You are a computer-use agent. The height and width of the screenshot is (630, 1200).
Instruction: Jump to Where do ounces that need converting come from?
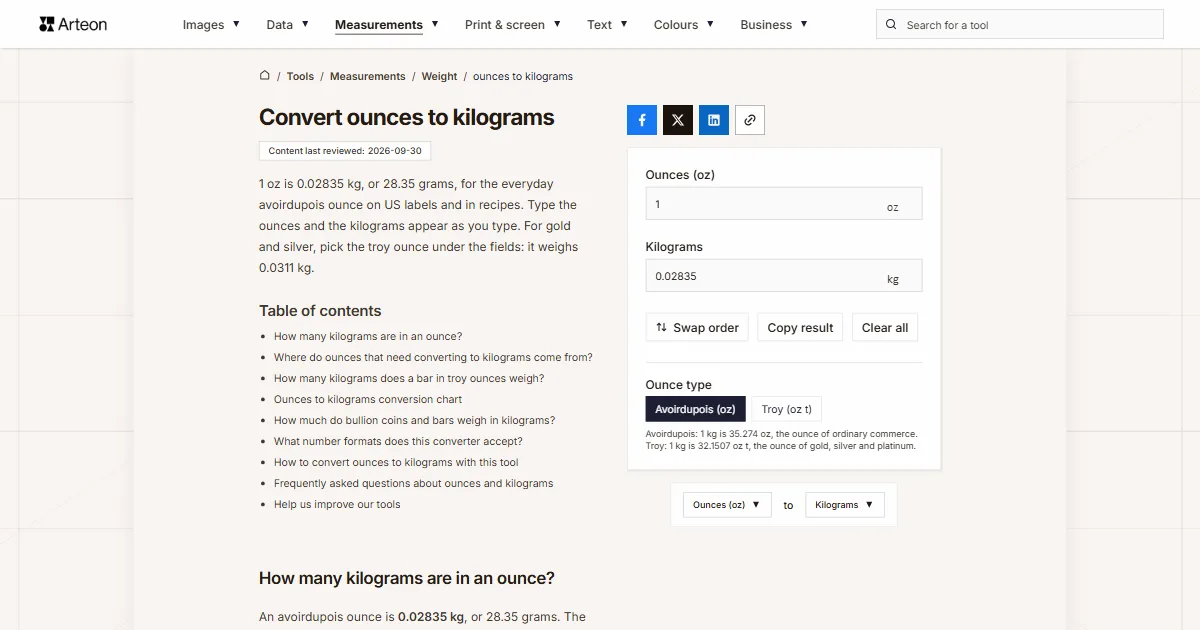coord(433,357)
